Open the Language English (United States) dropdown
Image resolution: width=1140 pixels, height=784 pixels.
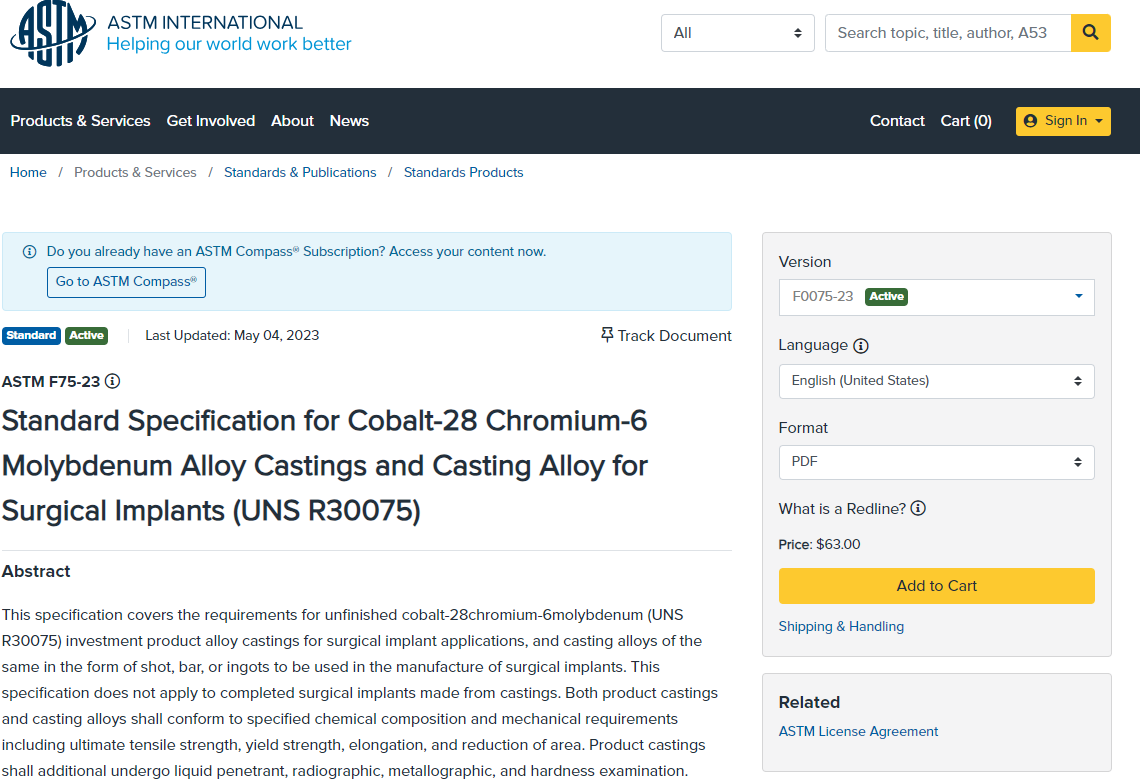pos(936,381)
